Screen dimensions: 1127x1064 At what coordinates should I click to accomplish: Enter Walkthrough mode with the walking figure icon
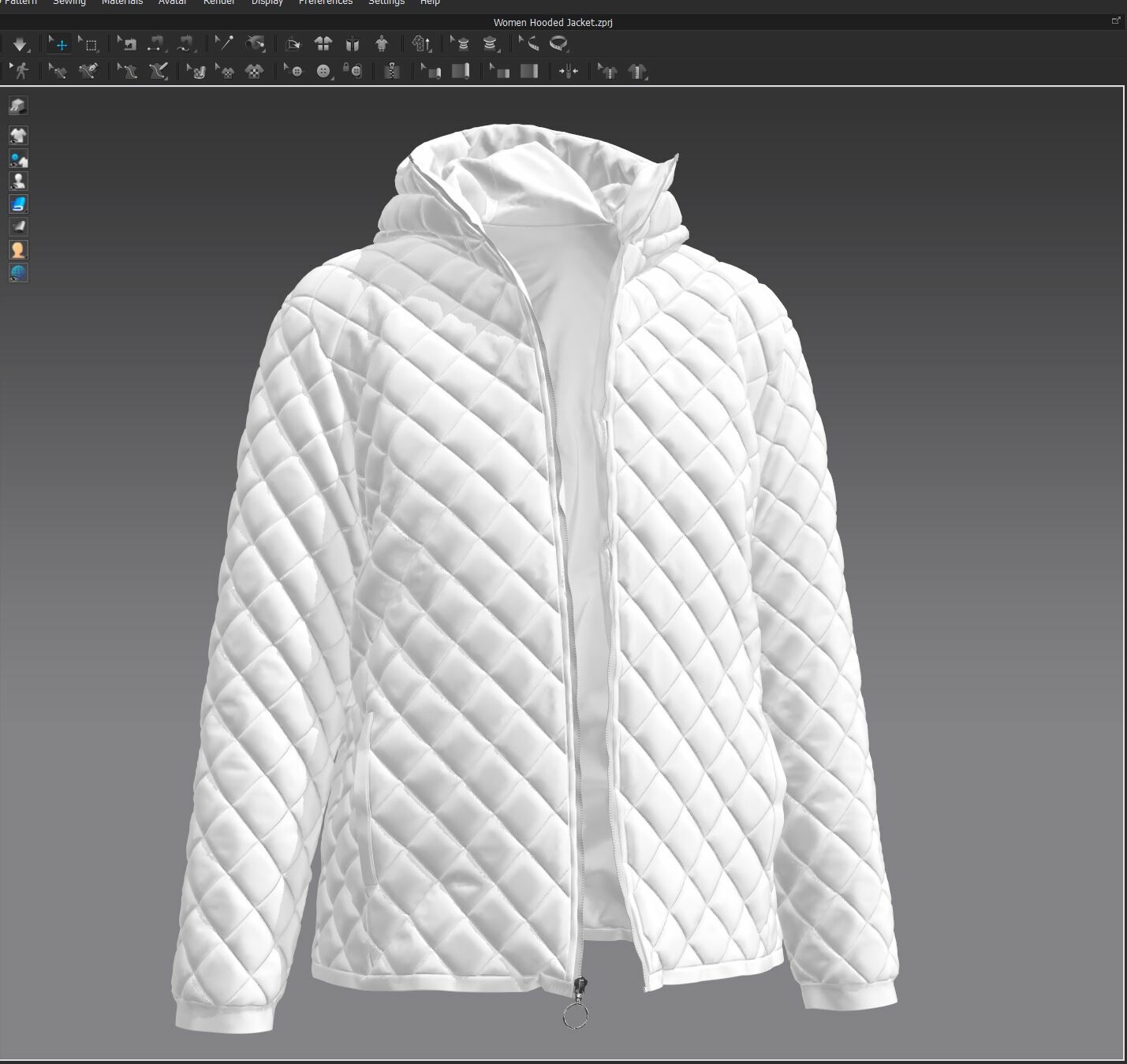(x=21, y=72)
